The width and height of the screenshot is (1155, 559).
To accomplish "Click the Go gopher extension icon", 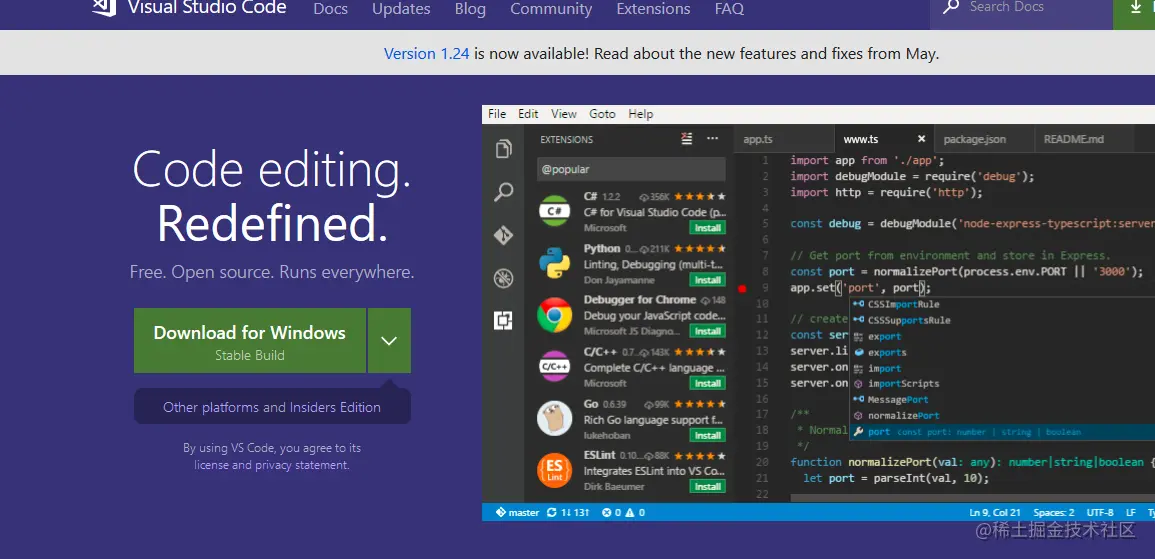I will coord(555,418).
